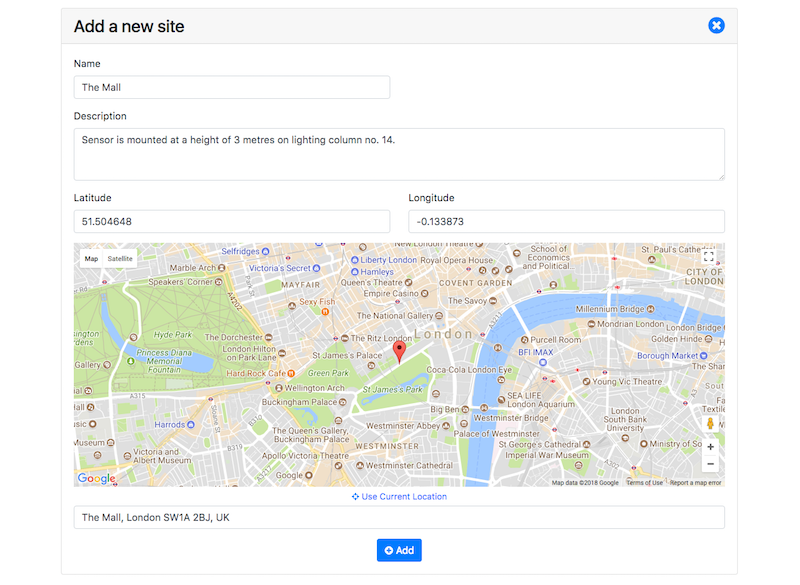Click the Longitude field showing -0.133873
This screenshot has height=585, width=800.
[566, 221]
